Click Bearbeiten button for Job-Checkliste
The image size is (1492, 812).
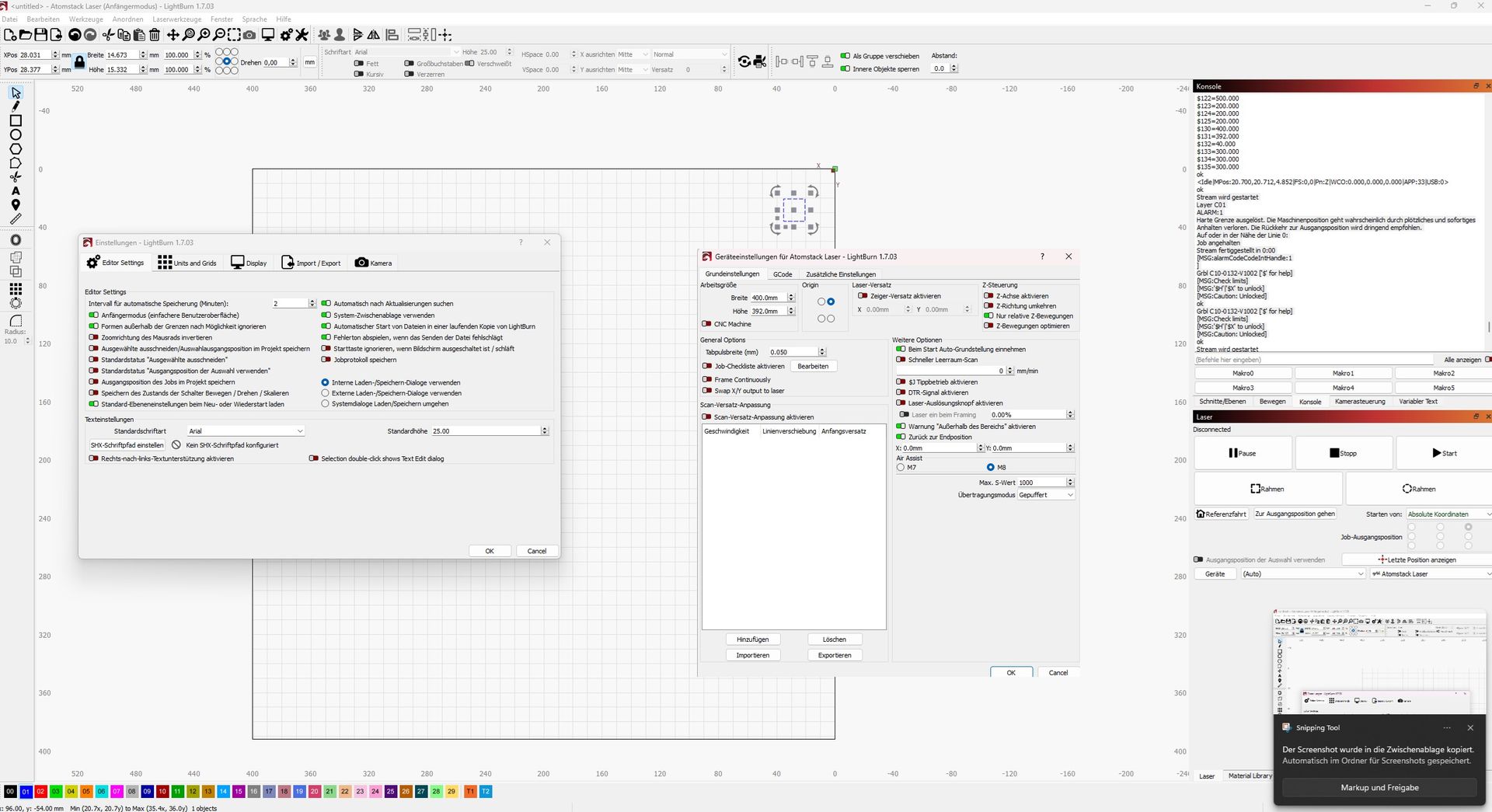(x=813, y=366)
